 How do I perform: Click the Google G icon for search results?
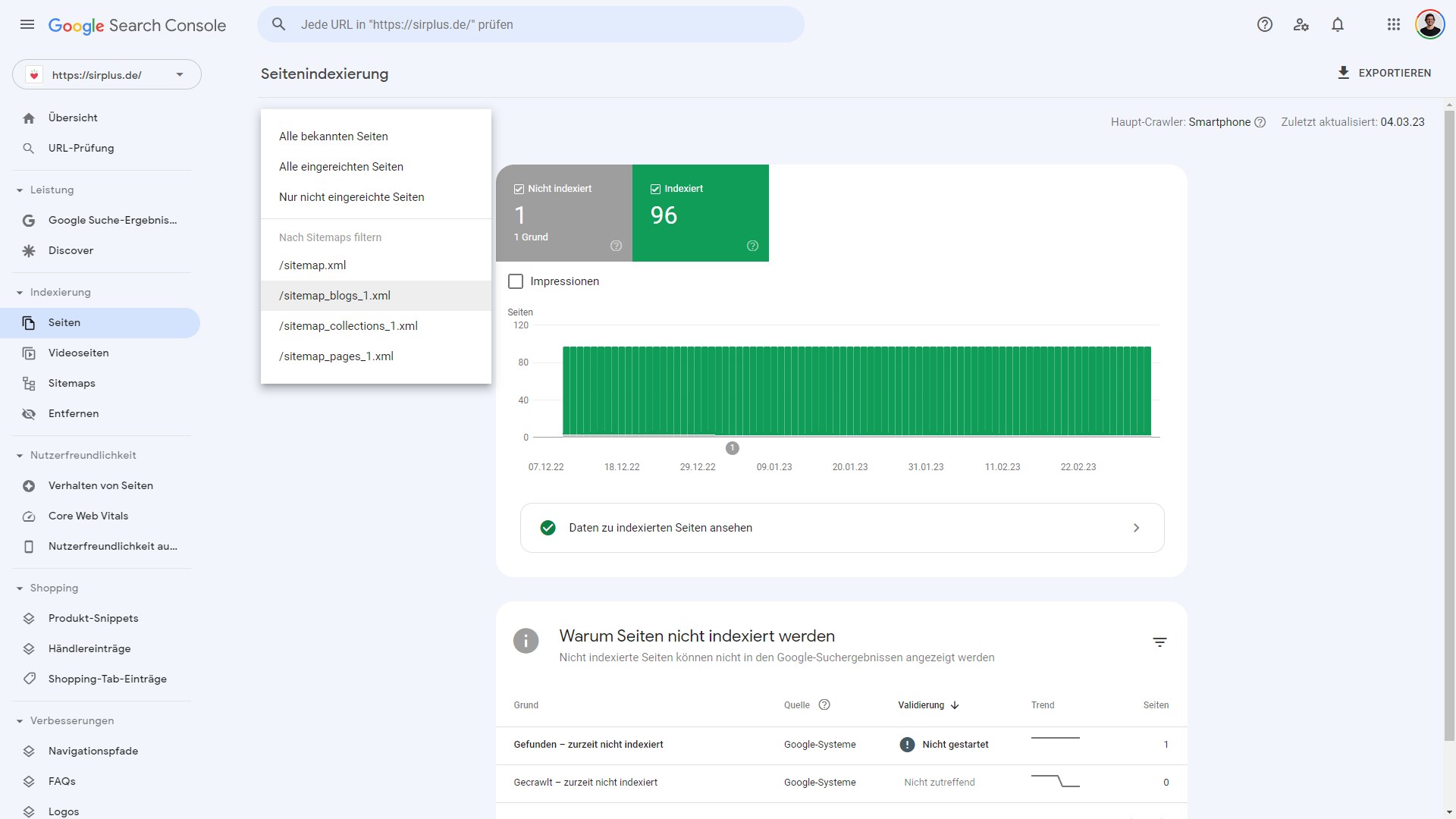pos(29,221)
